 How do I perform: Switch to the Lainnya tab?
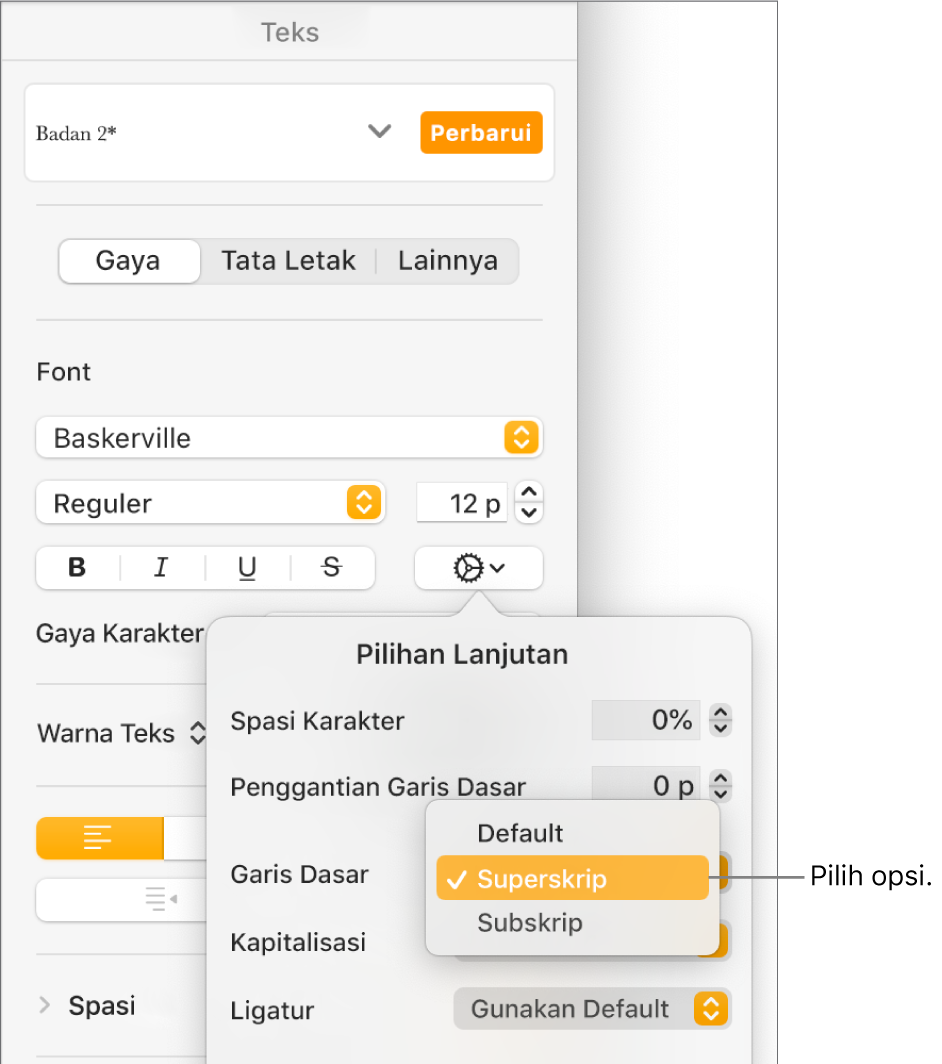point(447,261)
